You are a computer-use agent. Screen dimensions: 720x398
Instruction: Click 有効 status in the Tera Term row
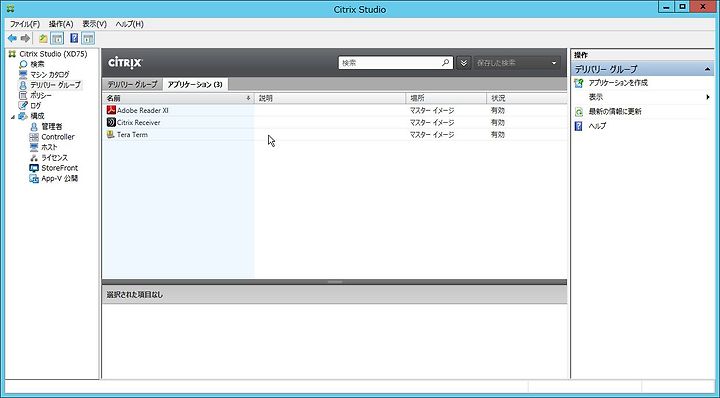(498, 135)
